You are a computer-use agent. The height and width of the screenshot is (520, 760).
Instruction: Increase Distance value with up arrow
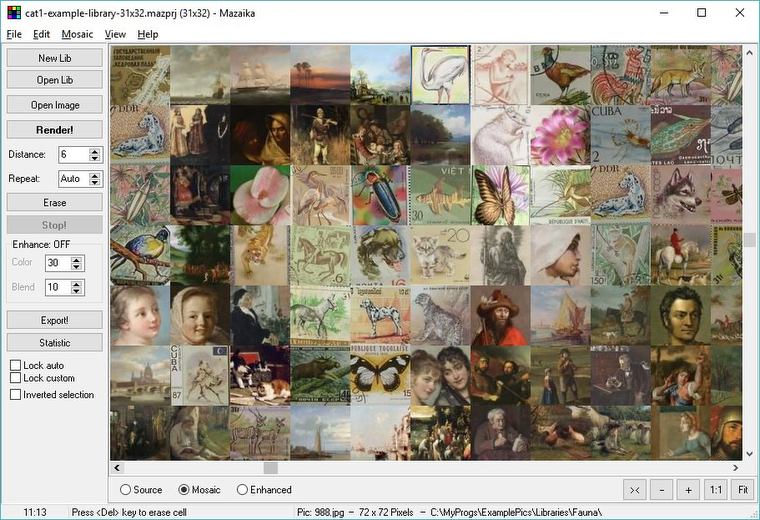click(95, 151)
